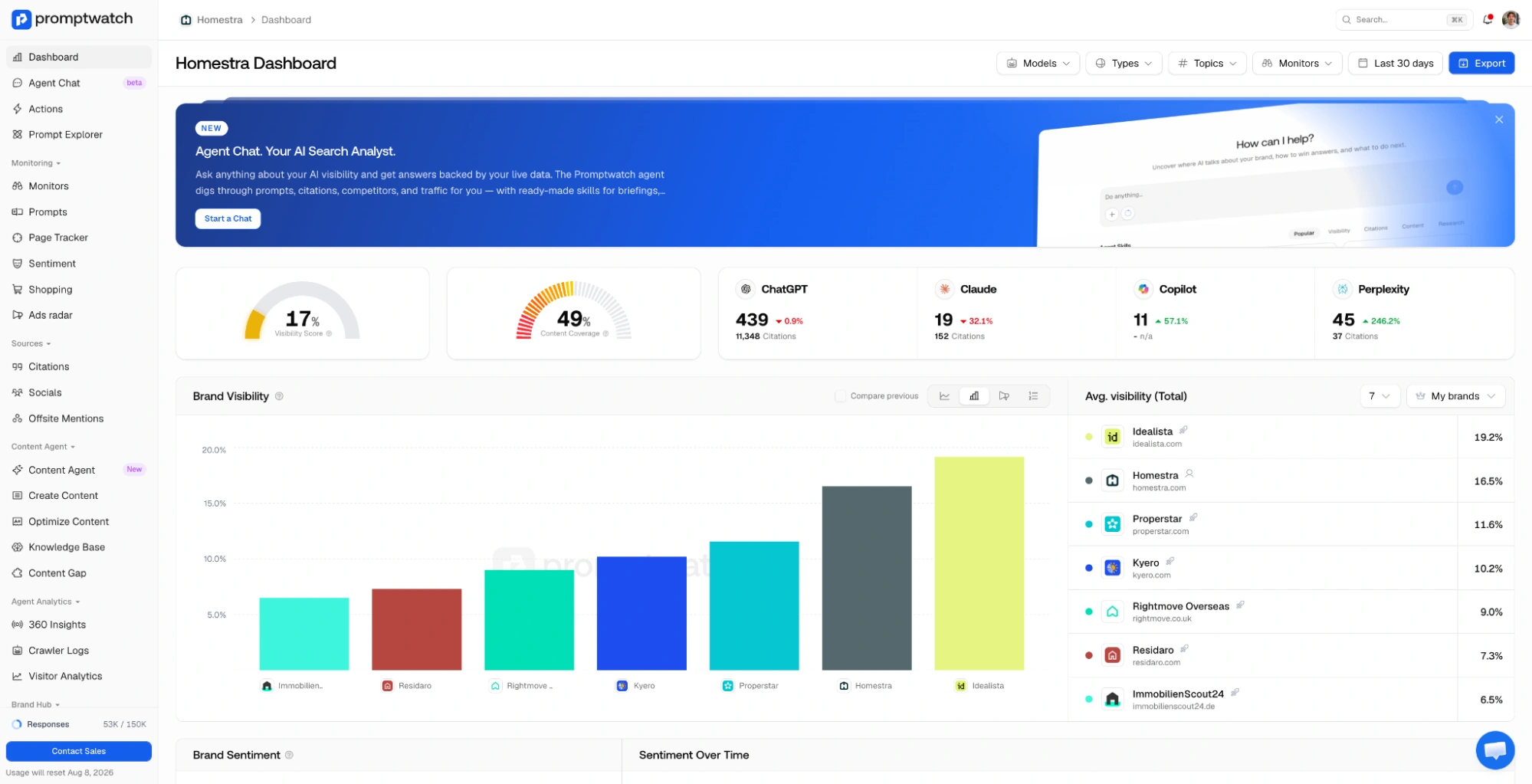This screenshot has width=1532, height=784.
Task: Open Offsite Mentions in sidebar
Action: (x=79, y=418)
